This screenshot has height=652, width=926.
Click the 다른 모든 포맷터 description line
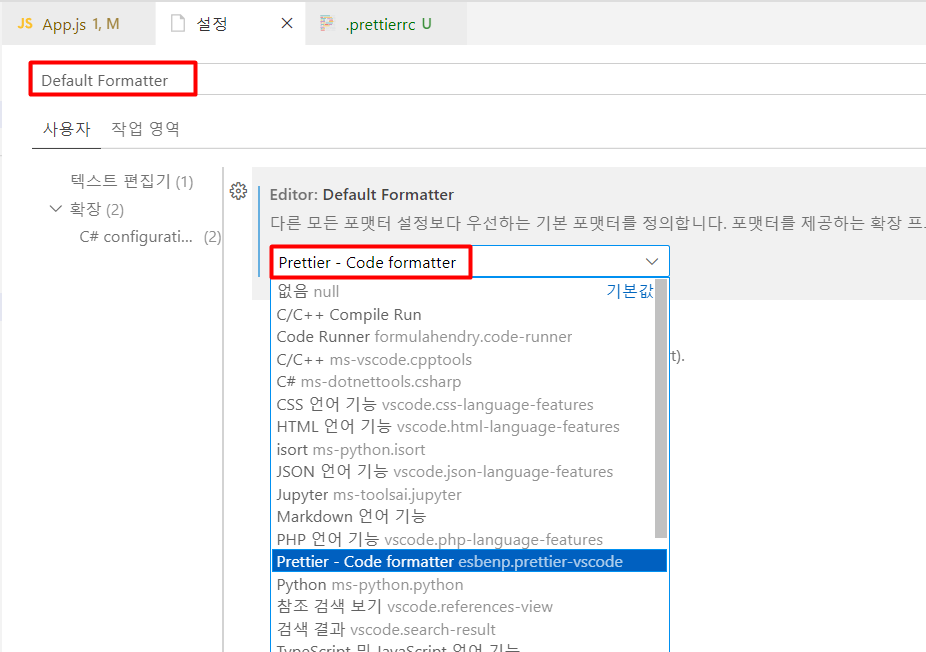tap(598, 223)
